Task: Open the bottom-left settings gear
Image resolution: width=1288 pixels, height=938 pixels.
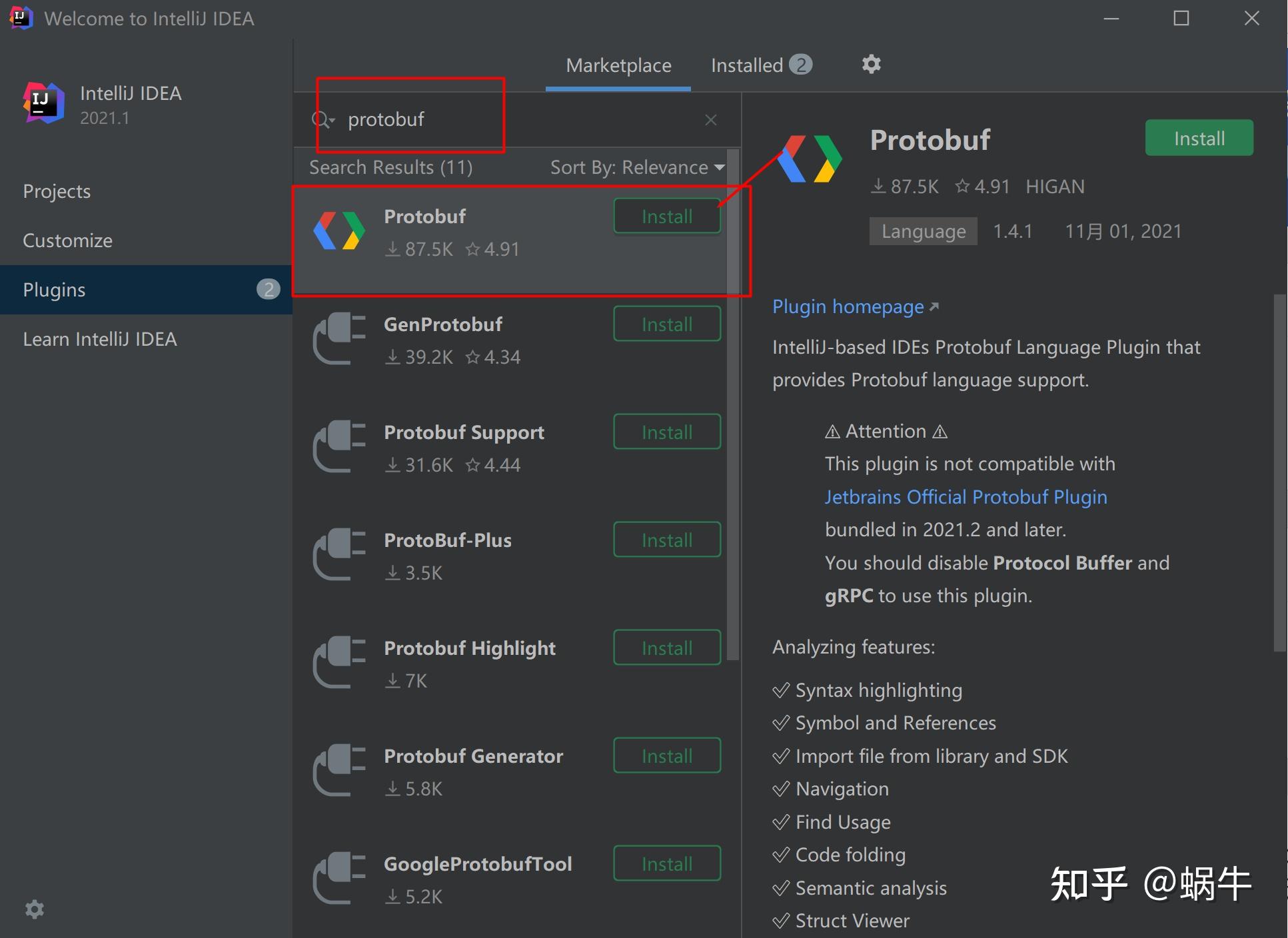Action: tap(34, 909)
